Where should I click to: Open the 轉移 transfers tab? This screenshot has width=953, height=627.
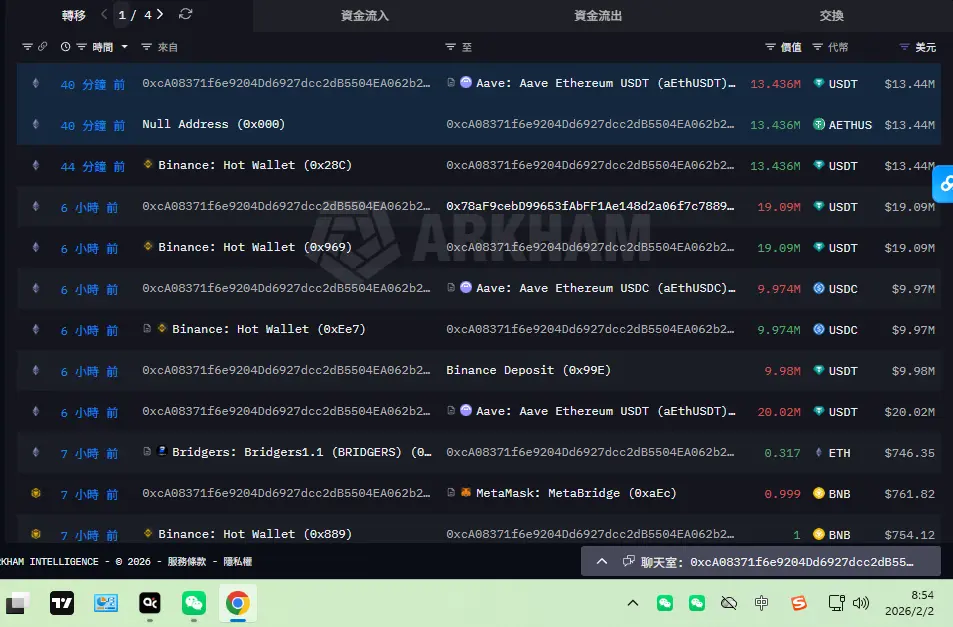tap(74, 15)
